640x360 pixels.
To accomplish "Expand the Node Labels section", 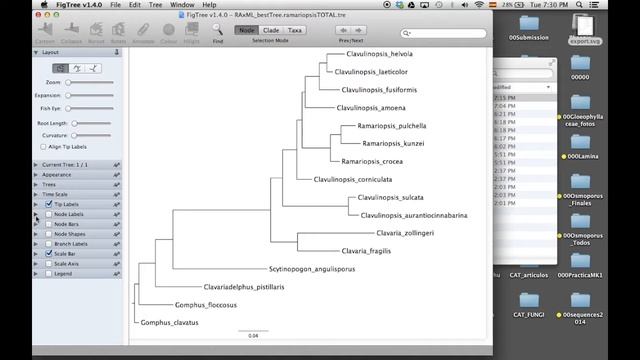I will coord(36,214).
